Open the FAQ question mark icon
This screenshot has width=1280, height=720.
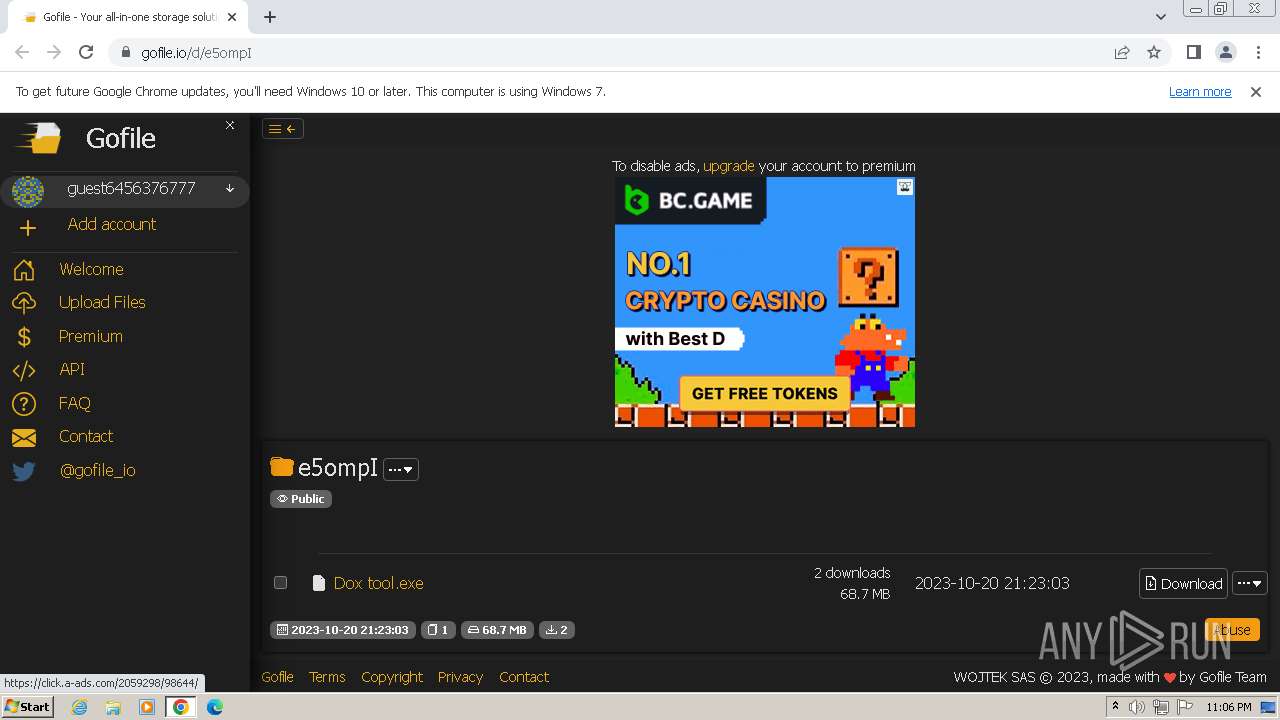click(x=24, y=404)
